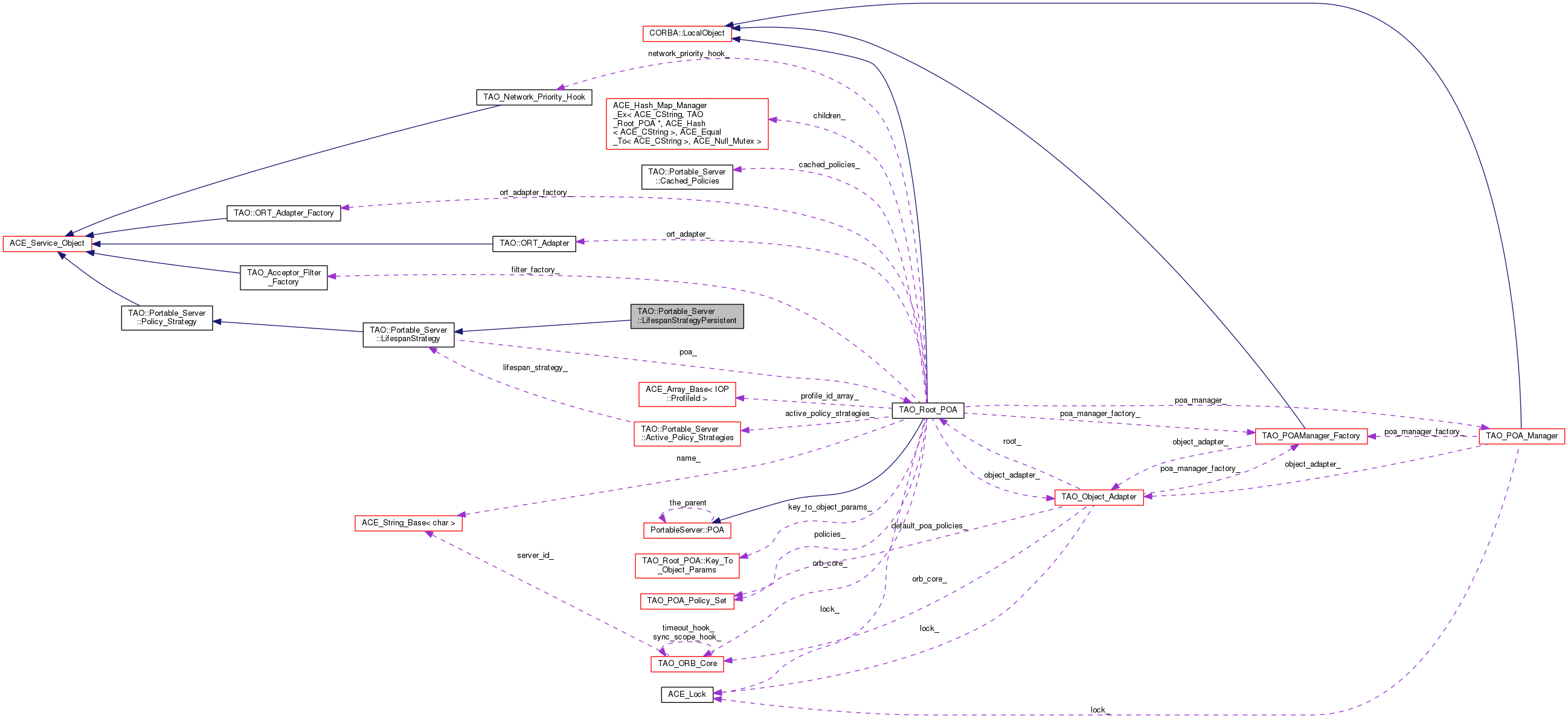Screen dimensions: 1568x718
Task: Click the TAO_POA_Manager node
Action: pos(1521,435)
